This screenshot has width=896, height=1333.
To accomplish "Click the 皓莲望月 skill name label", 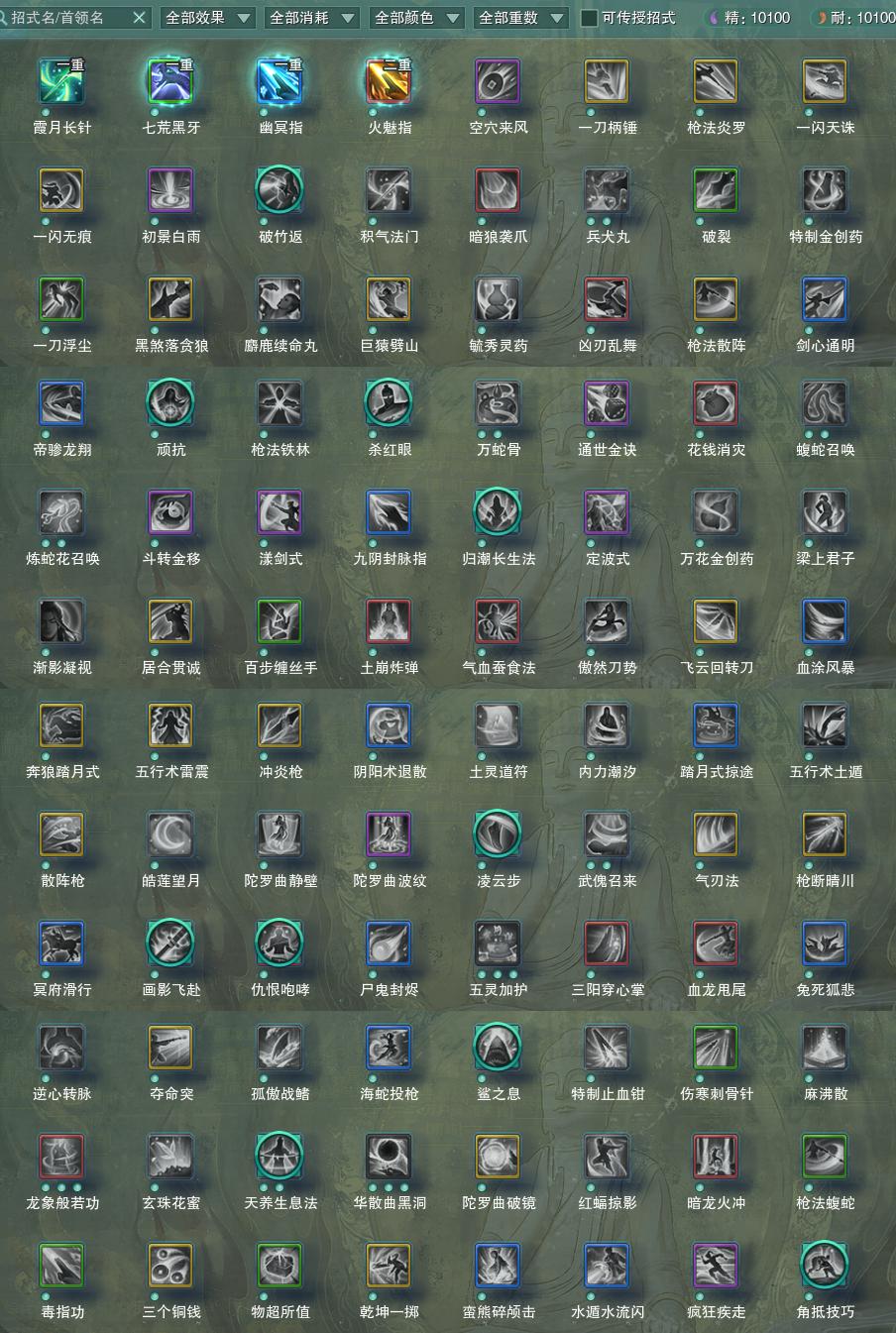I will click(171, 881).
